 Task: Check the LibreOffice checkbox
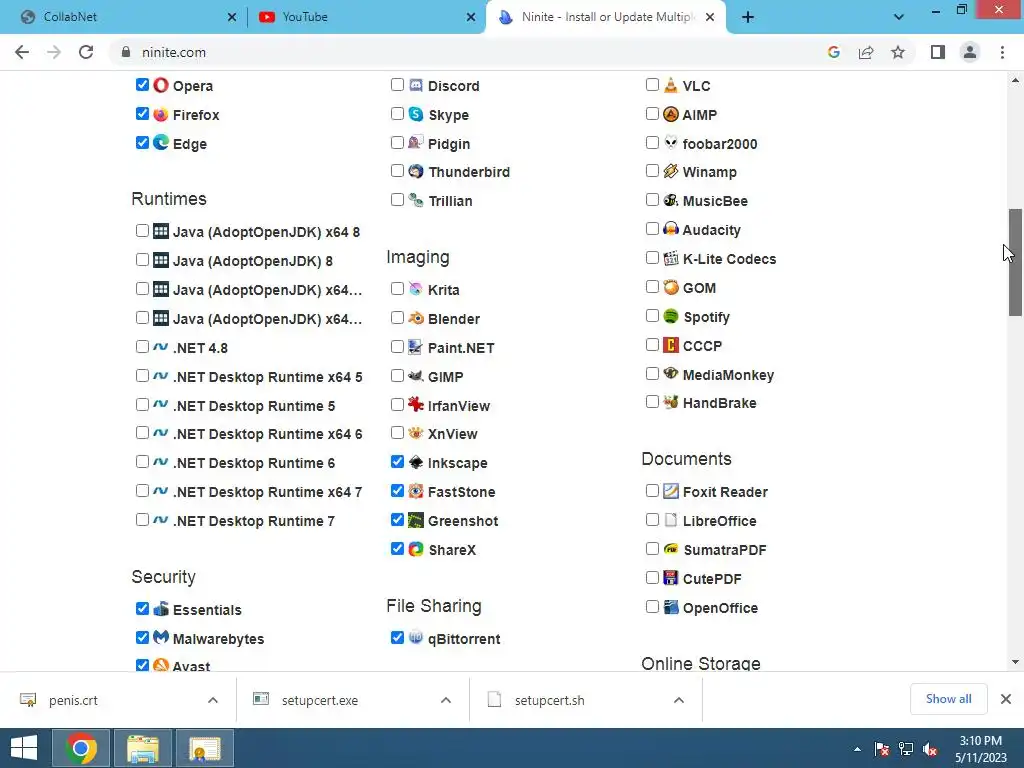pos(652,520)
